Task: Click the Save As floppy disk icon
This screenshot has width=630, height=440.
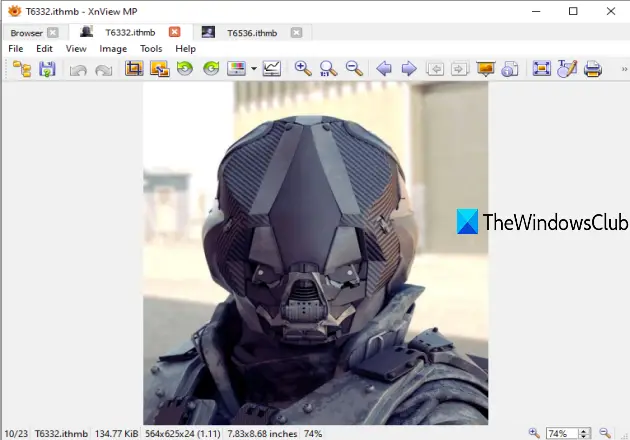Action: coord(47,69)
